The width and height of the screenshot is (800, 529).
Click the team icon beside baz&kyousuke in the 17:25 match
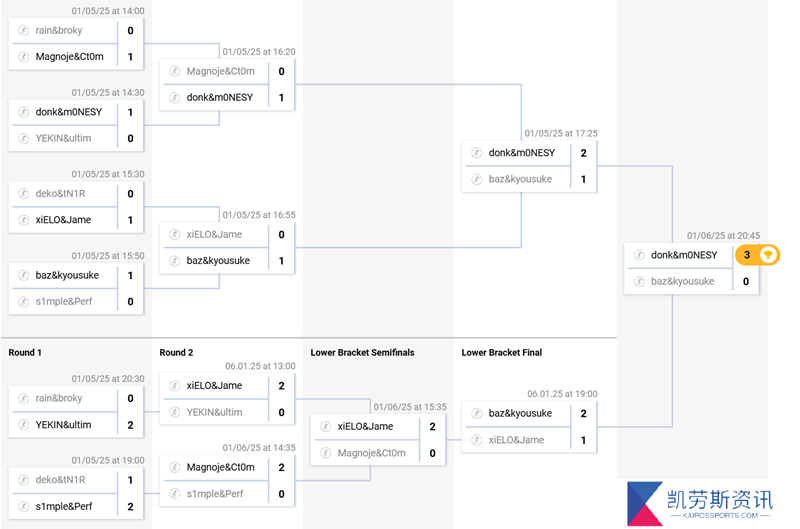(x=477, y=179)
